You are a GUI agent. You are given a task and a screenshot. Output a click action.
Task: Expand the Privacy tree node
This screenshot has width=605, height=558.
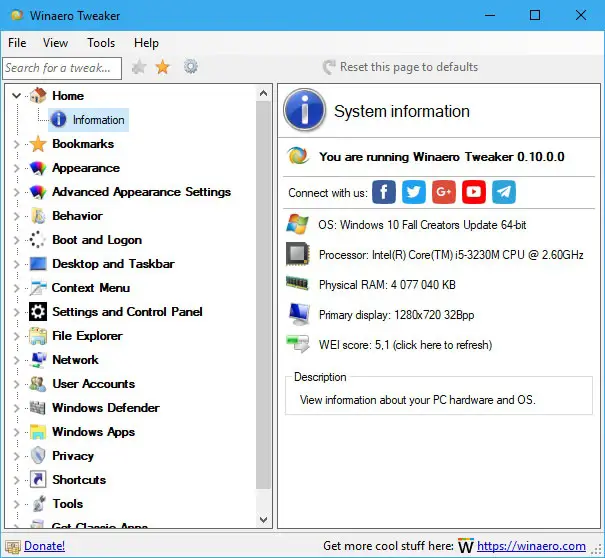click(16, 456)
